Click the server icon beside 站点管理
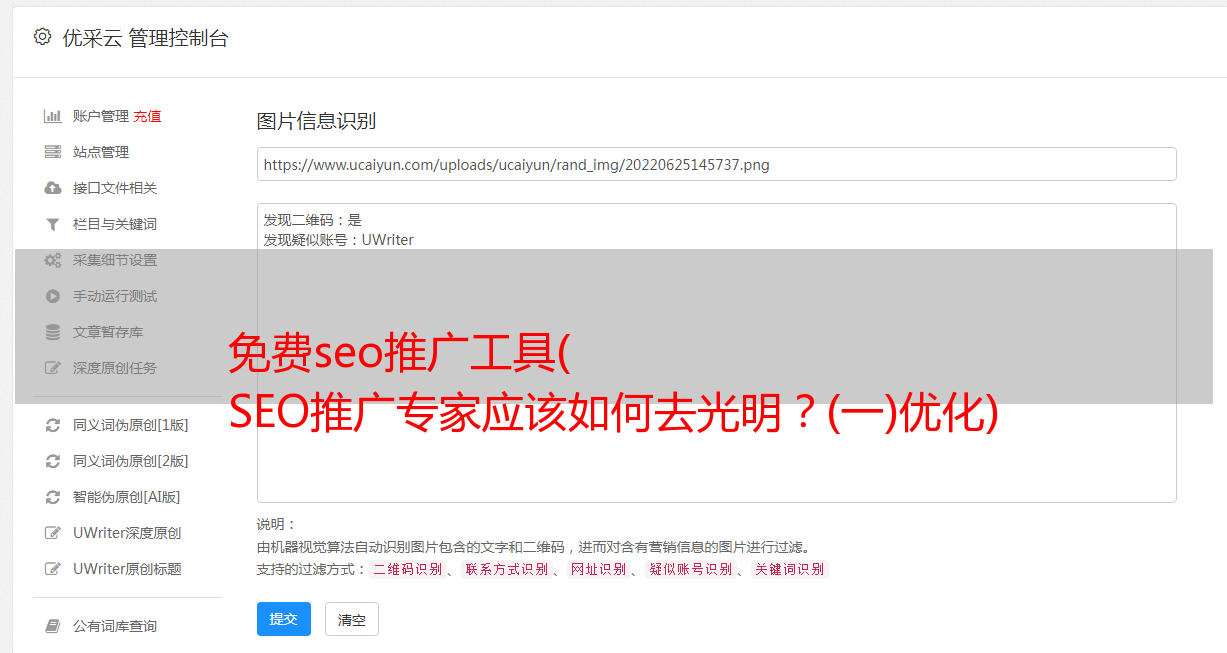 tap(53, 152)
